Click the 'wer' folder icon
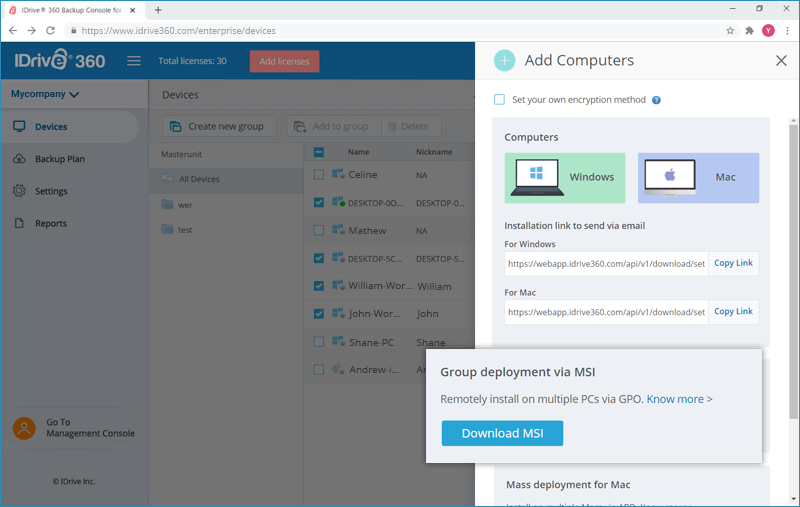Screen dimensions: 800x507 (167, 205)
